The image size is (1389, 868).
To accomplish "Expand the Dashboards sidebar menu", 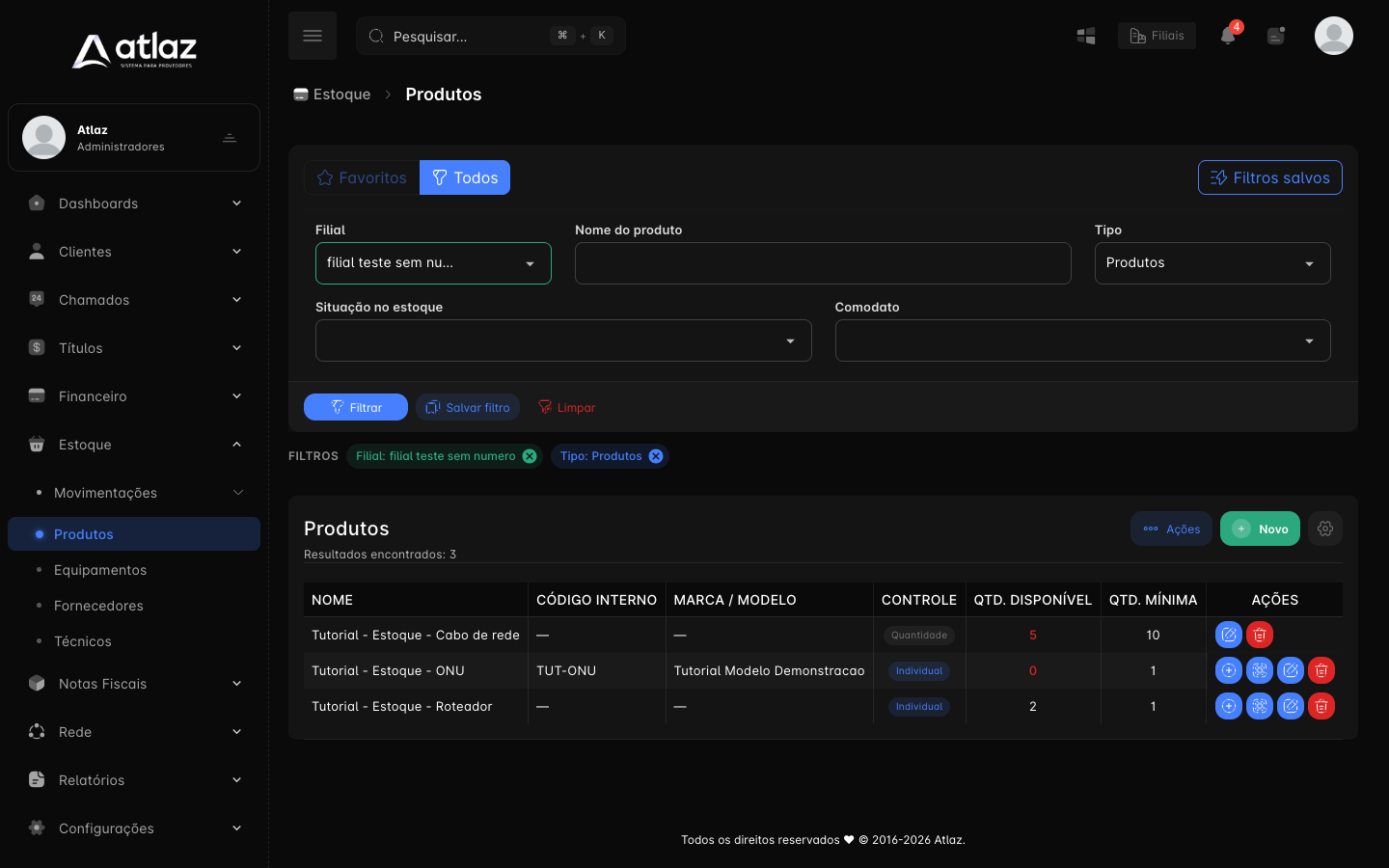I will [x=134, y=203].
